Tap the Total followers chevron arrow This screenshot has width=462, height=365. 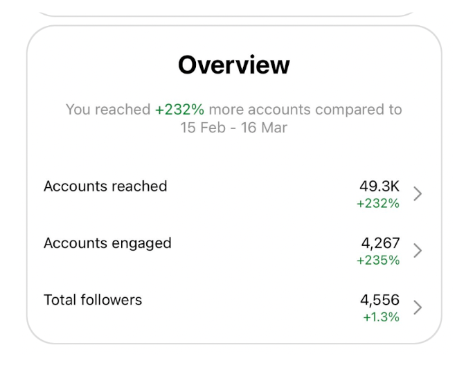[x=418, y=307]
